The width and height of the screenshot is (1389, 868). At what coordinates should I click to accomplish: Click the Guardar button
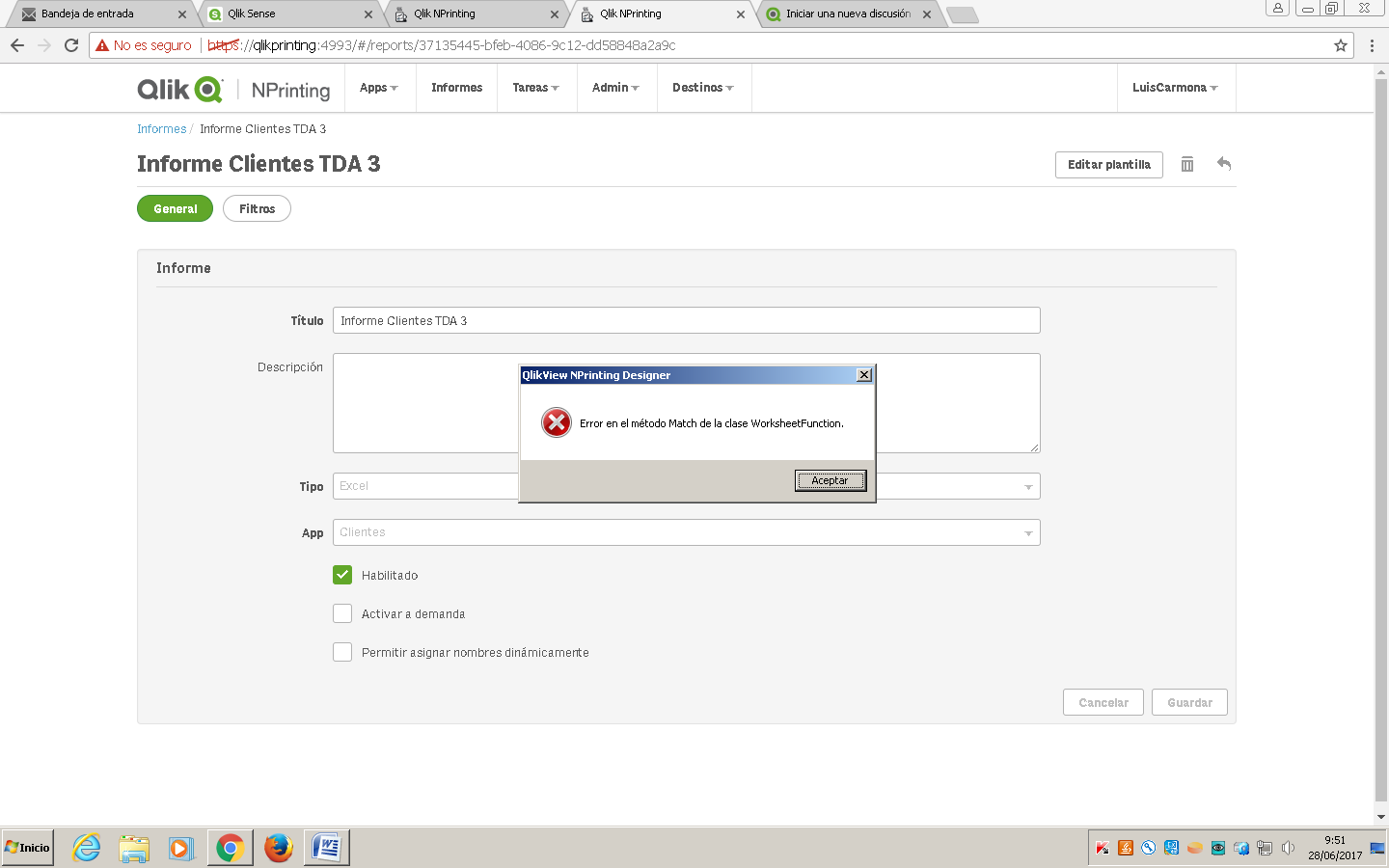tap(1189, 702)
